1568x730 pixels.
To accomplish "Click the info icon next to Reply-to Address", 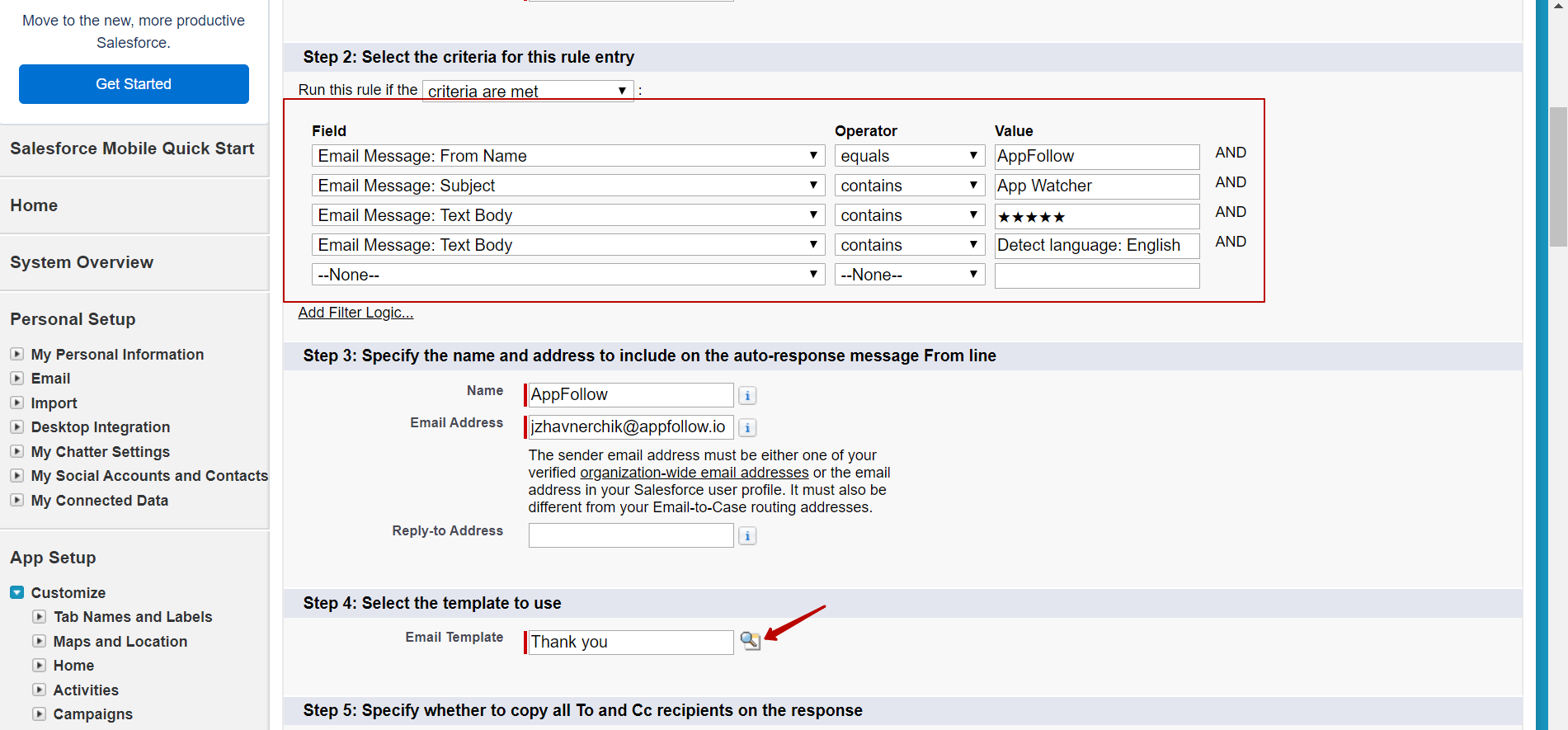I will 747,536.
